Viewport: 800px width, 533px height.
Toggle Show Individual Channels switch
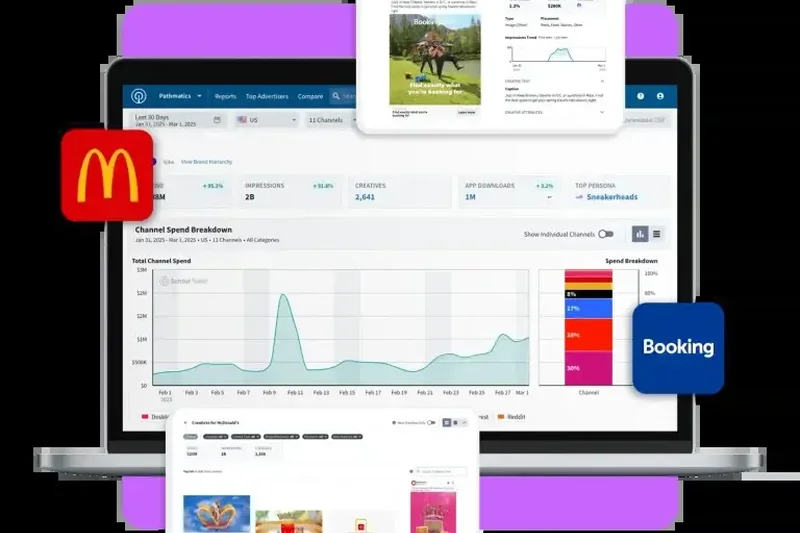(606, 234)
